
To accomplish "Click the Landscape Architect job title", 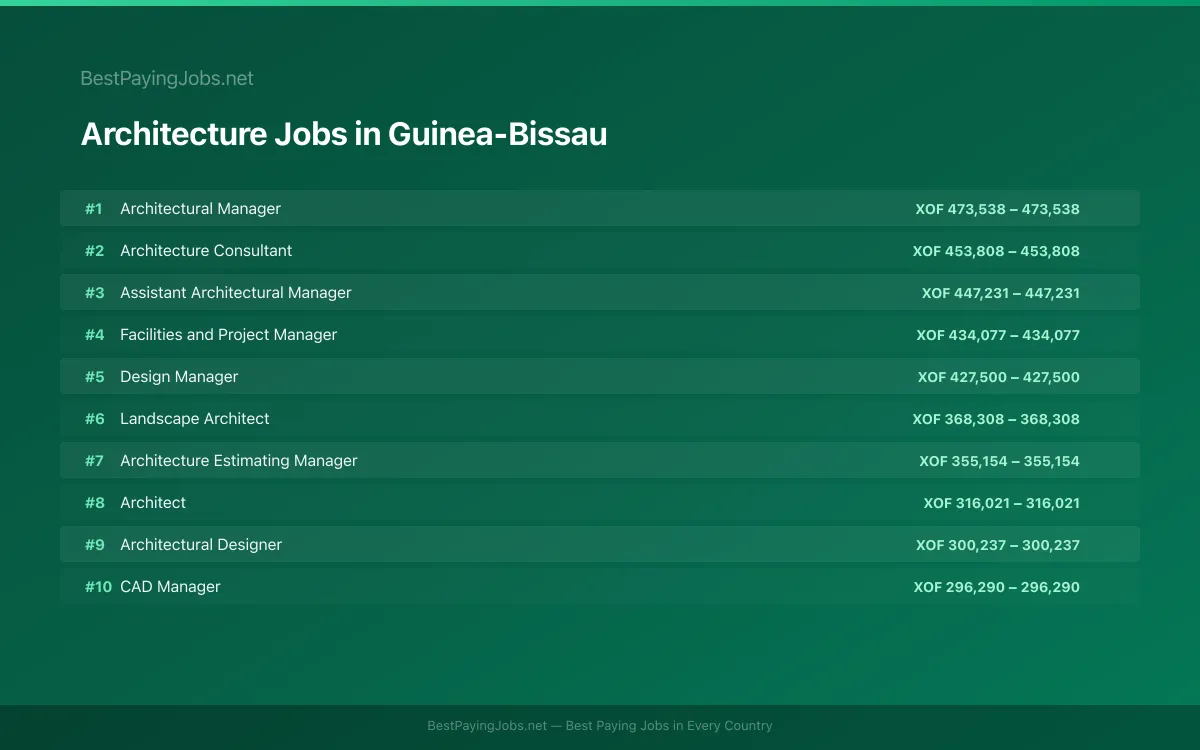I will [x=195, y=418].
